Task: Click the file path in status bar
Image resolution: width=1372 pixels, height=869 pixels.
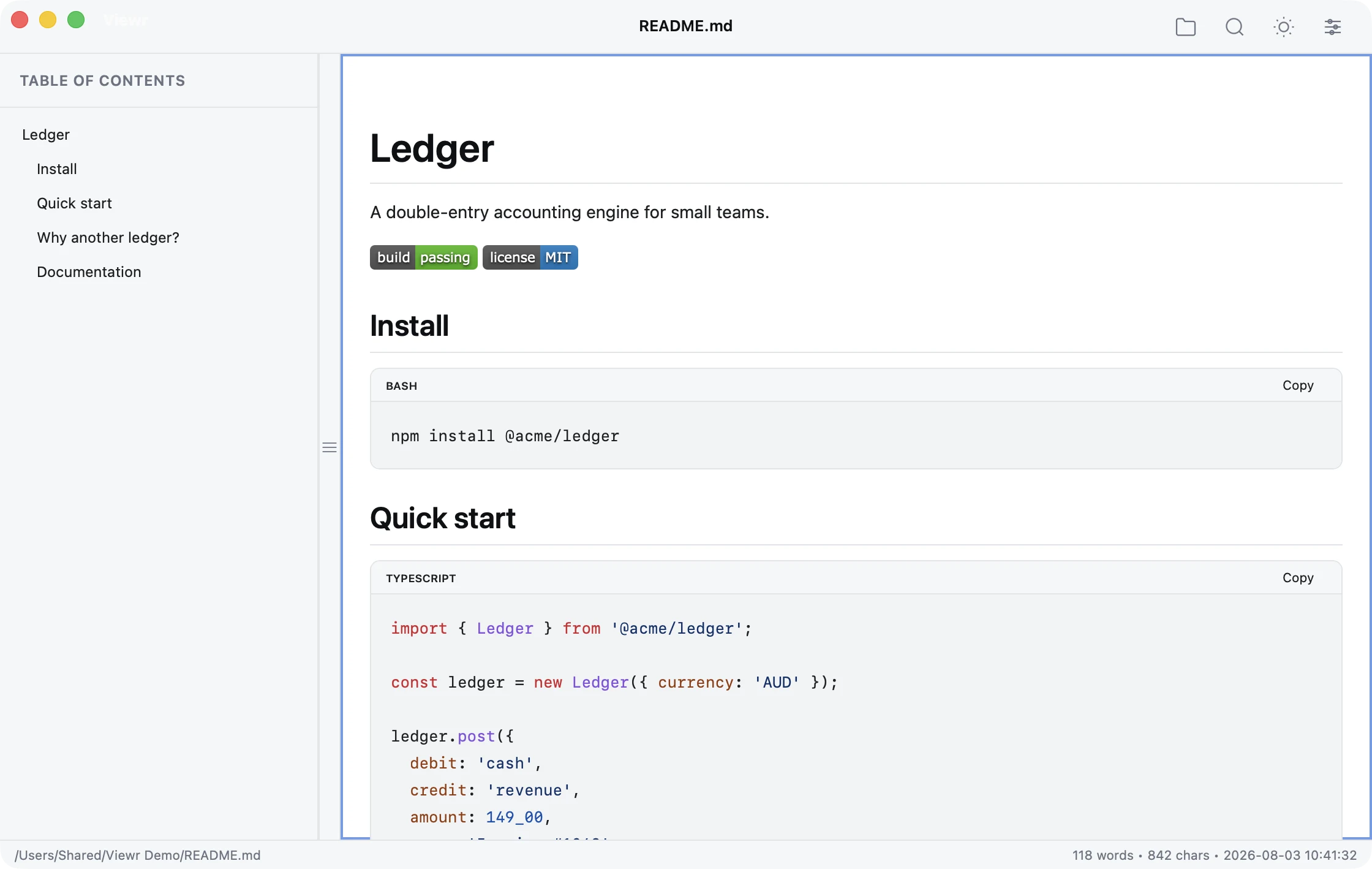Action: tap(137, 856)
